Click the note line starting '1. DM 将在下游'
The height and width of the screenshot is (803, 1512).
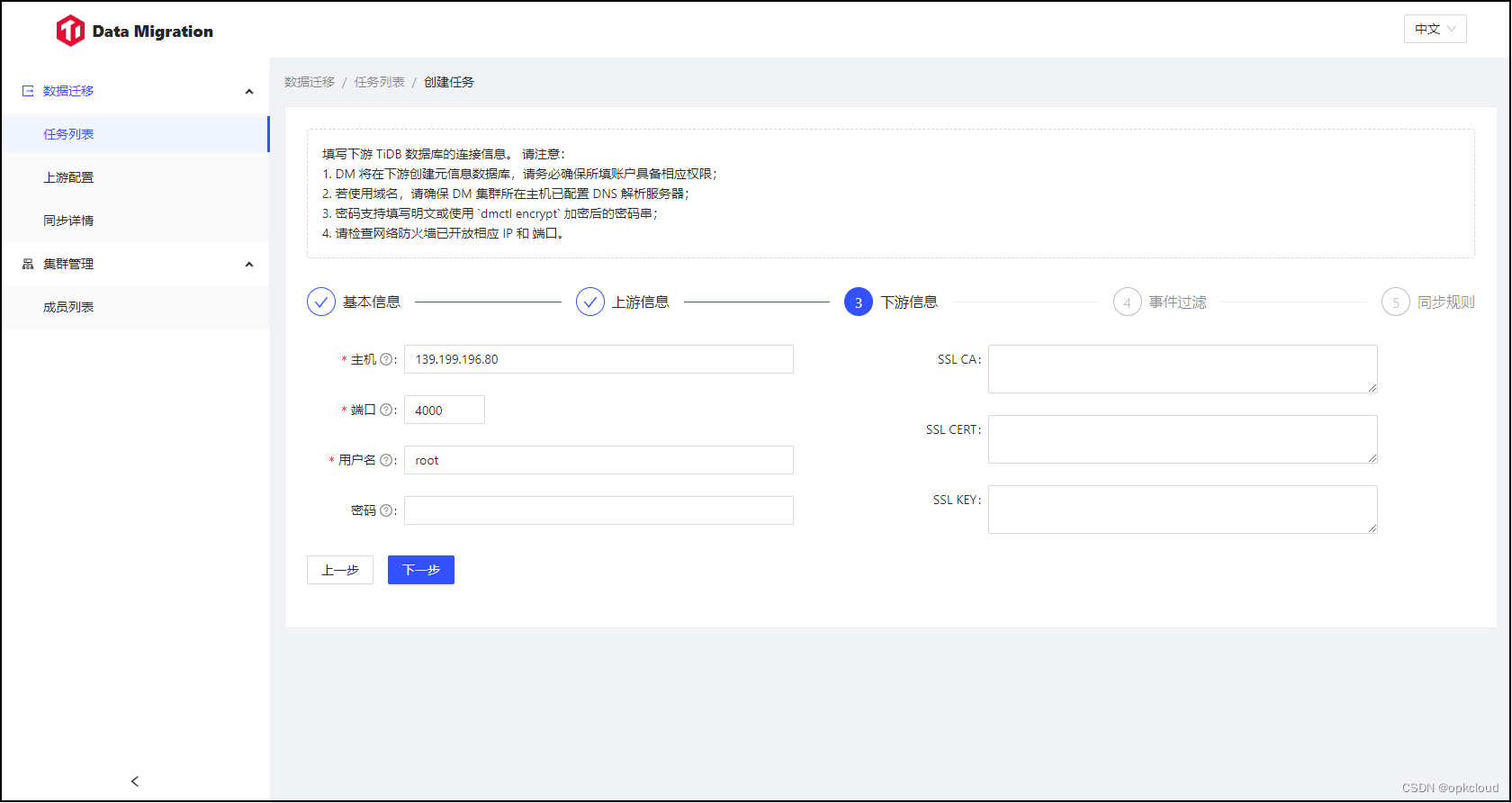coord(520,174)
